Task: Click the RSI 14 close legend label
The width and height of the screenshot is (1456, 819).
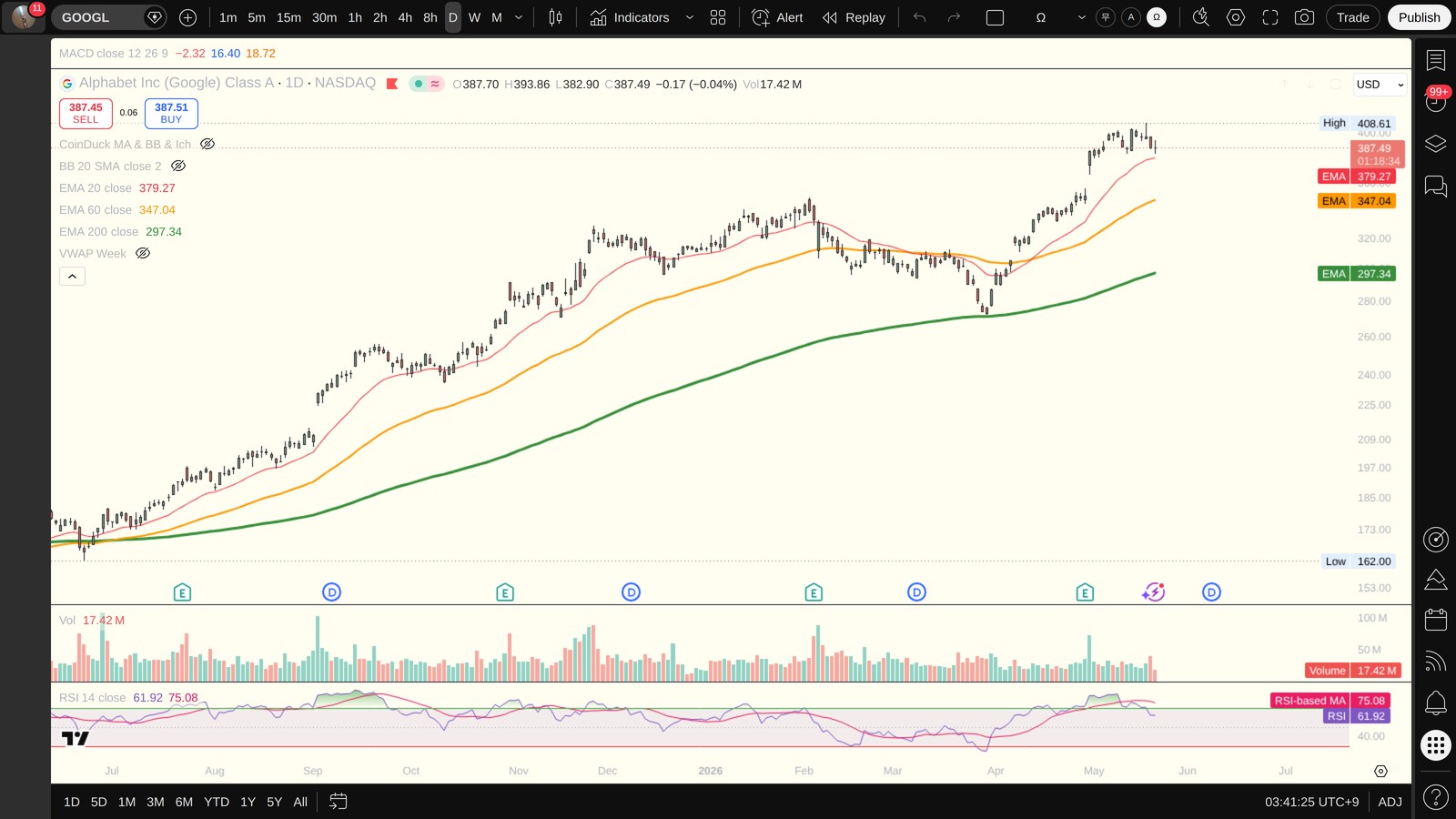Action: point(93,697)
